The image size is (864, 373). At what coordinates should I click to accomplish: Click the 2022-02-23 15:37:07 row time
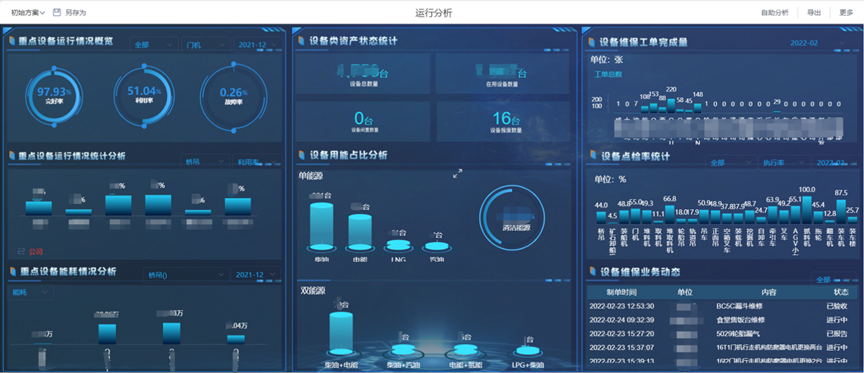point(622,348)
